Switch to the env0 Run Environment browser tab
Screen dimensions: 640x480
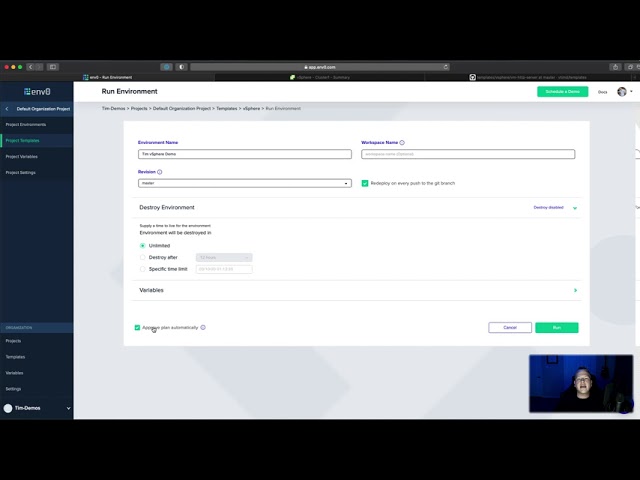[108, 77]
